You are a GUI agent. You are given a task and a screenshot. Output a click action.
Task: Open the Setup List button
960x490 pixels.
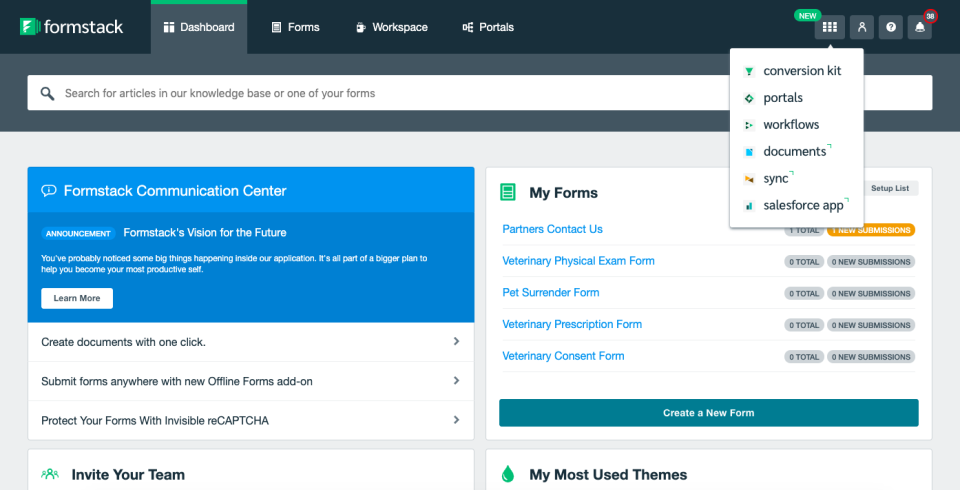tap(889, 188)
